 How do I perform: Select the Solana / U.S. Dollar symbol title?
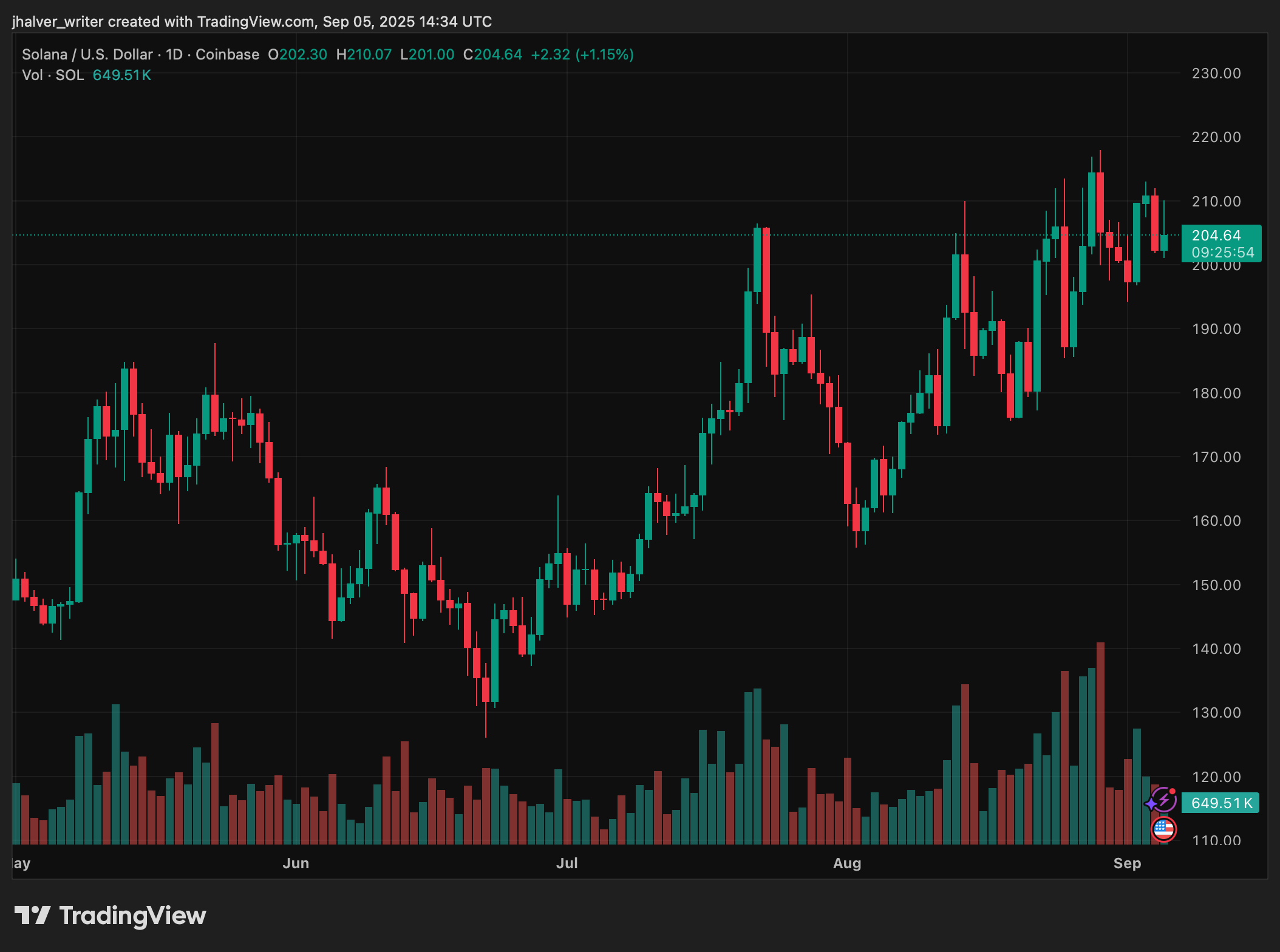coord(87,55)
